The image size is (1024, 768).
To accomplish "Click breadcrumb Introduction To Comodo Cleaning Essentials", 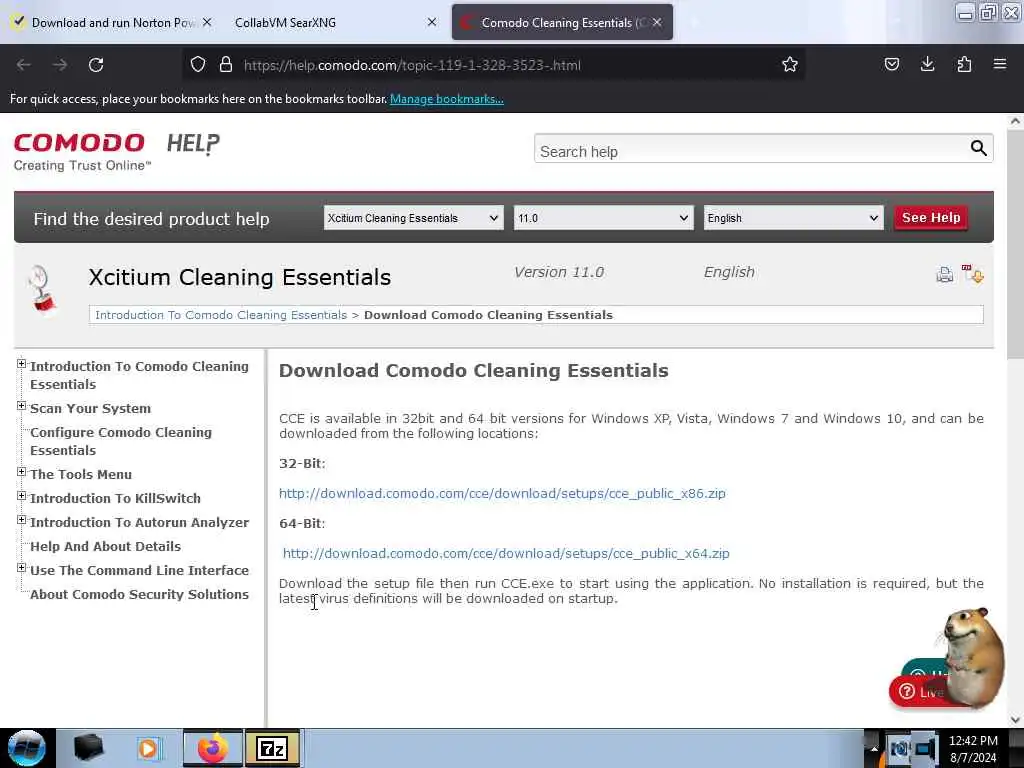I will point(221,315).
